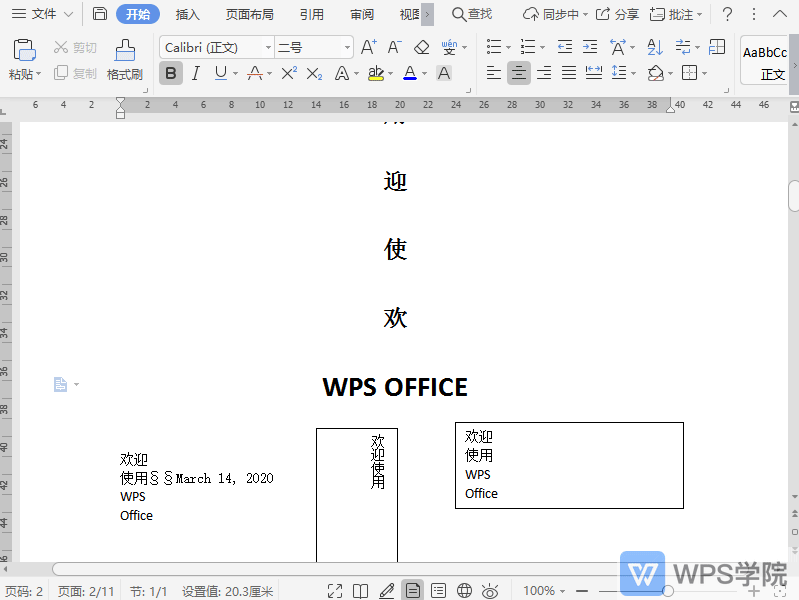
Task: Click the 查找 search button
Action: [472, 14]
